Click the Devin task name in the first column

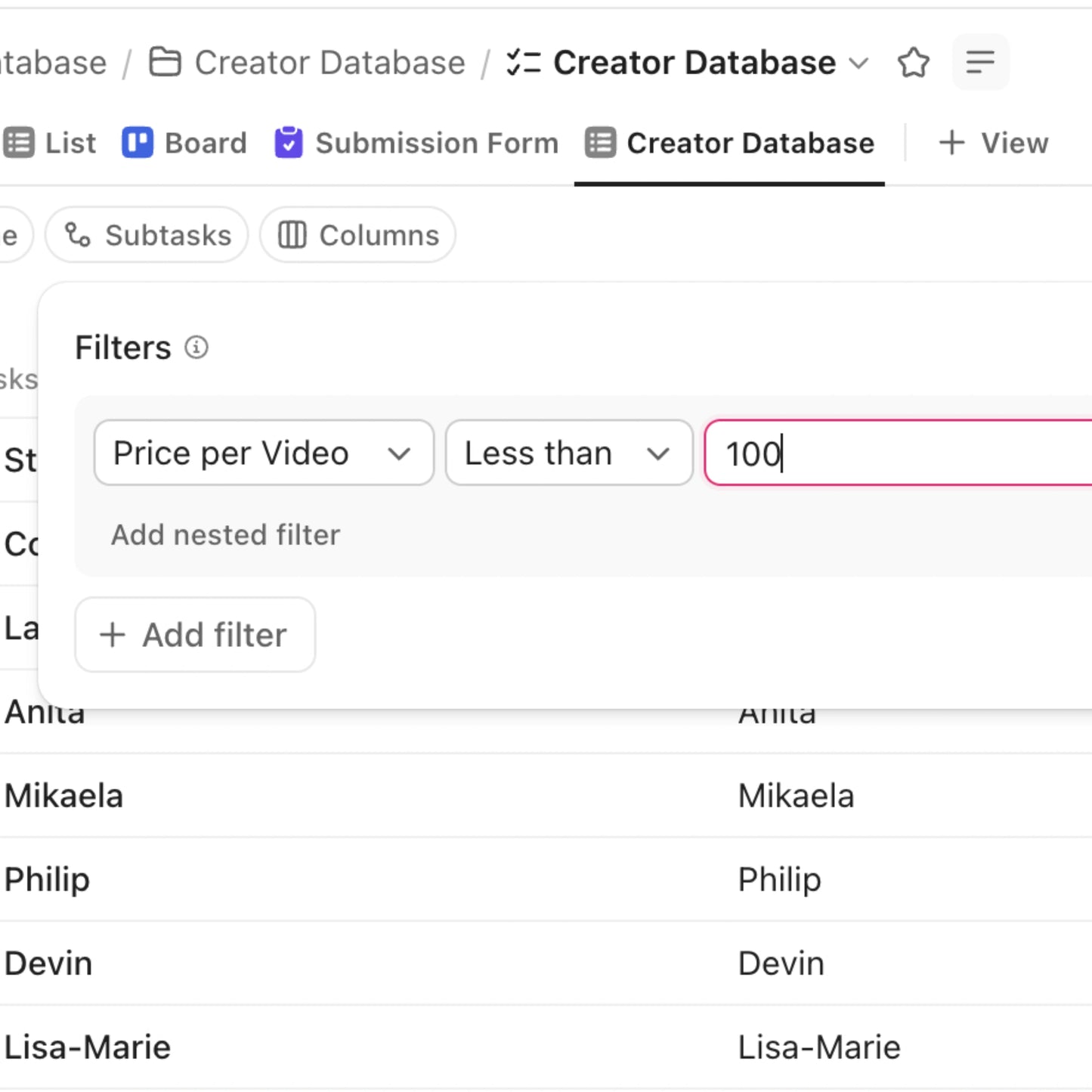pyautogui.click(x=48, y=964)
